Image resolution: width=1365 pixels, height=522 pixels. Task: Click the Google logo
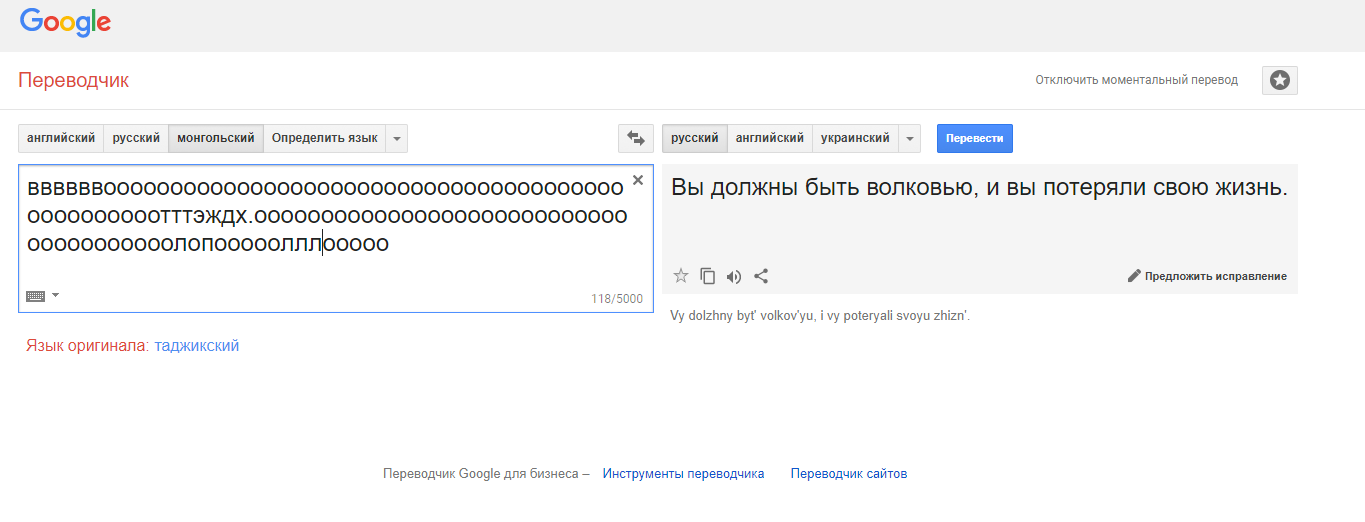pos(65,22)
